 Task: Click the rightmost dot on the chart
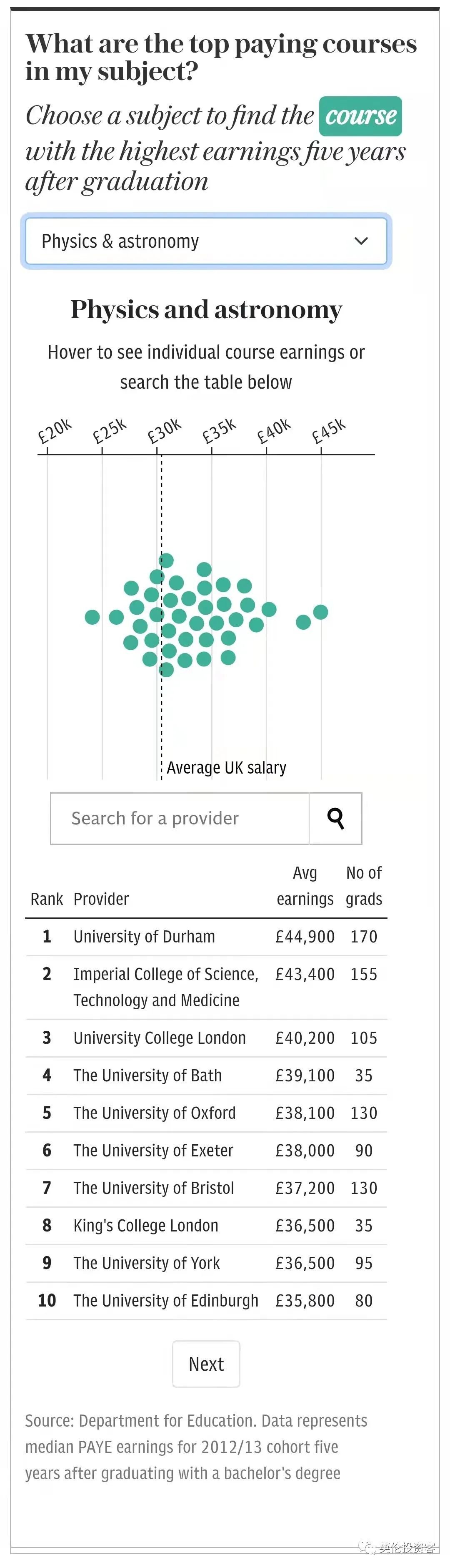[320, 612]
